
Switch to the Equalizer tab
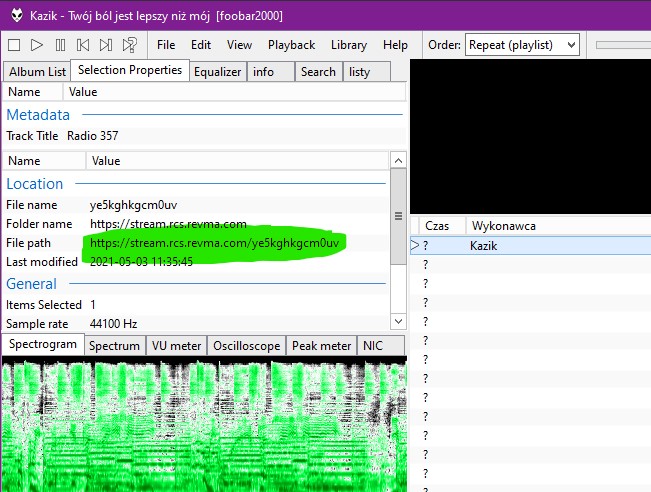(218, 72)
